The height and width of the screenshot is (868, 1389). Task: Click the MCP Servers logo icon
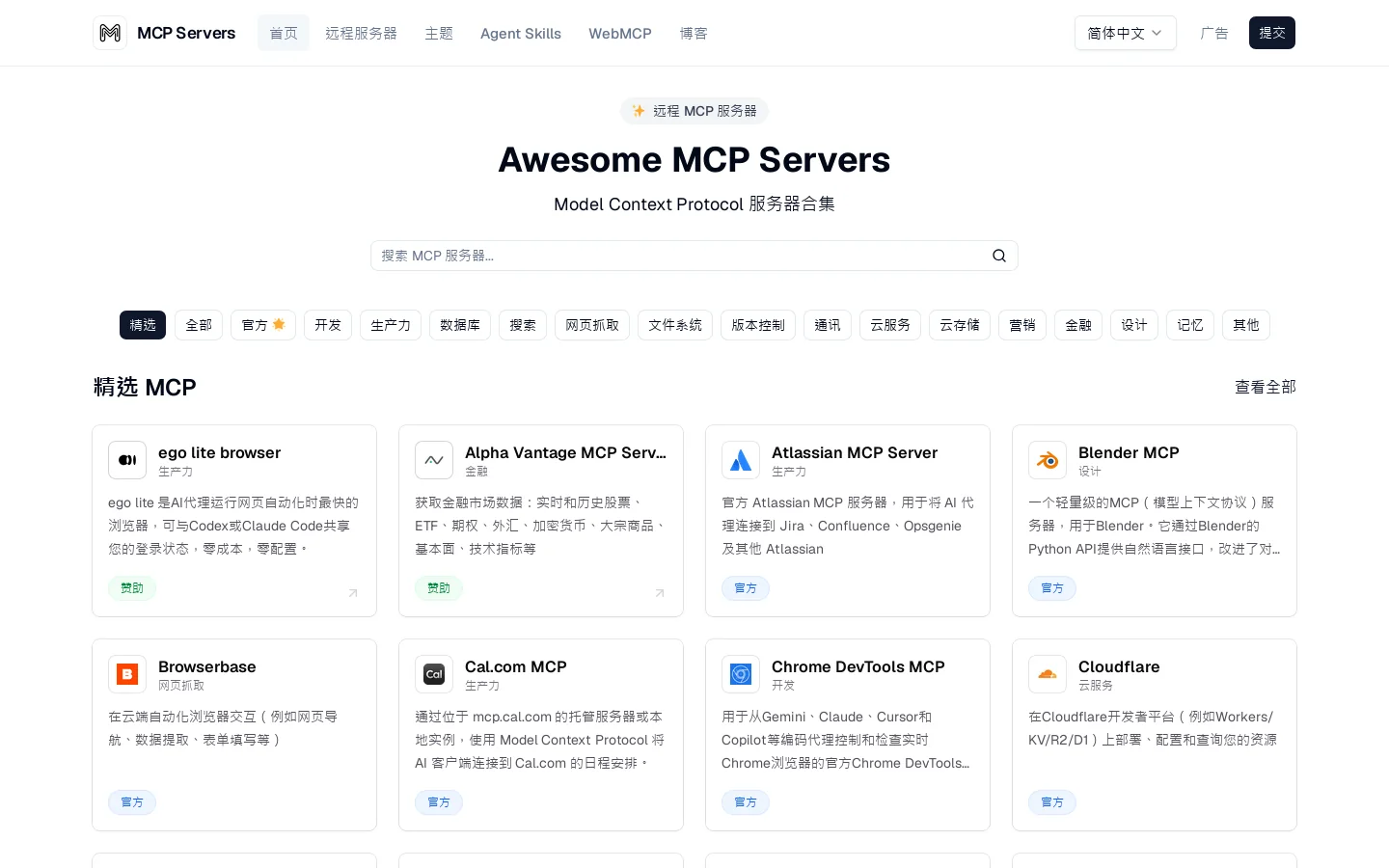110,33
